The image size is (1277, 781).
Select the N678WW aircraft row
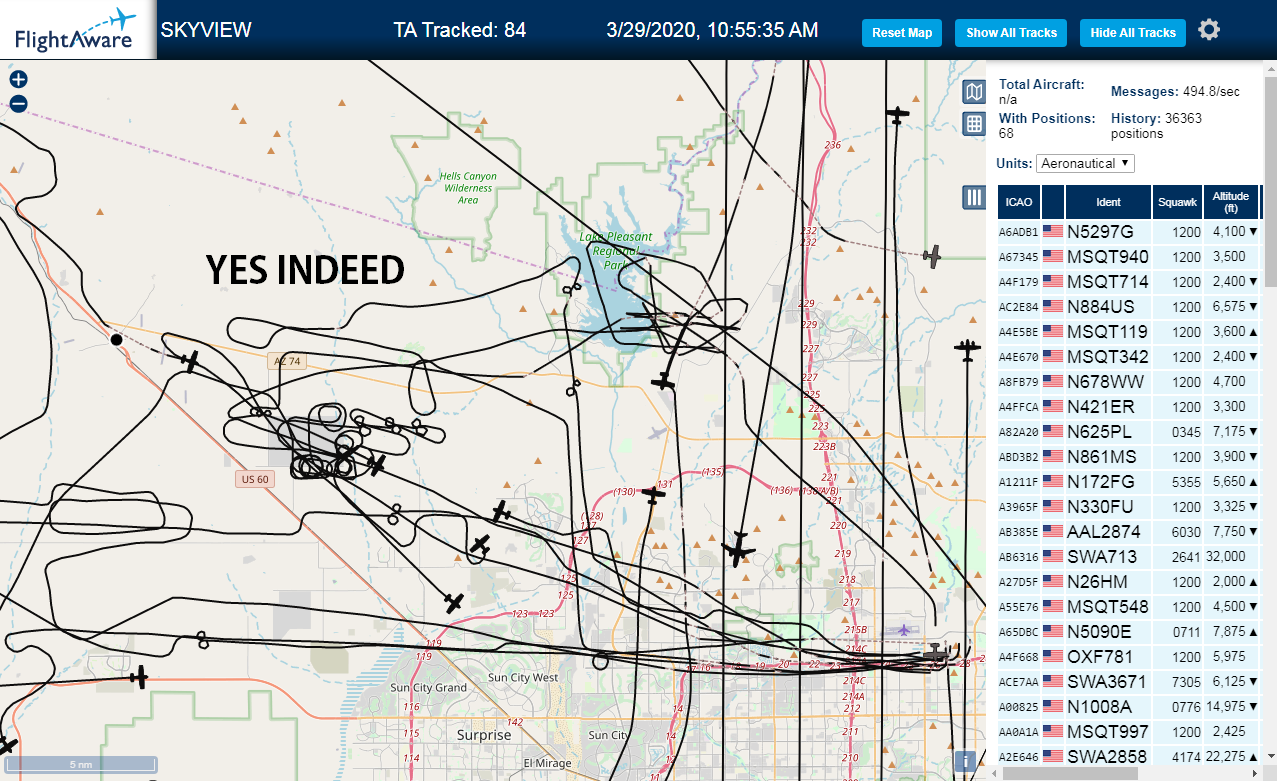tap(1130, 381)
